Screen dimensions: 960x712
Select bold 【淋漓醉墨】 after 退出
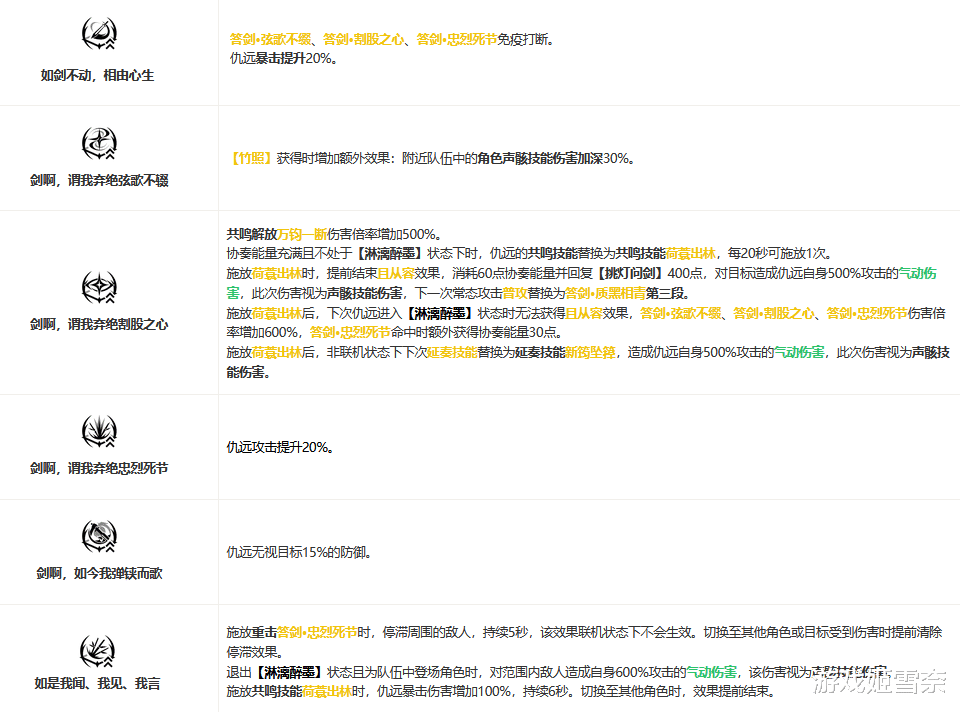point(289,672)
